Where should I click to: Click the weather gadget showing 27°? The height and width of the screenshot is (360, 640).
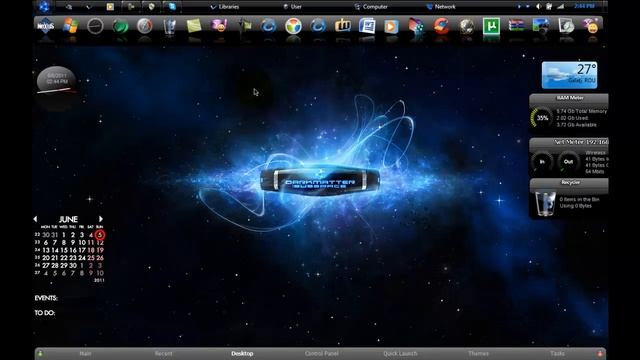(x=569, y=75)
